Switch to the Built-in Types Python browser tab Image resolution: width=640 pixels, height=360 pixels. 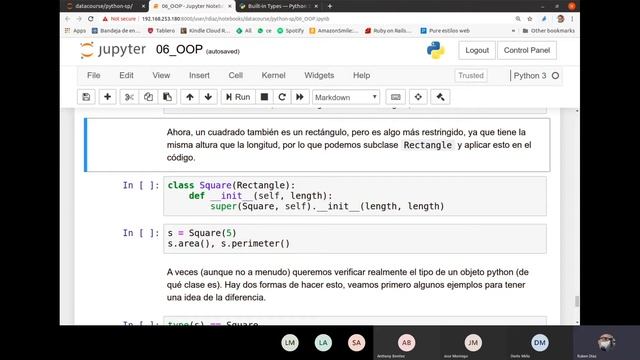coord(279,6)
